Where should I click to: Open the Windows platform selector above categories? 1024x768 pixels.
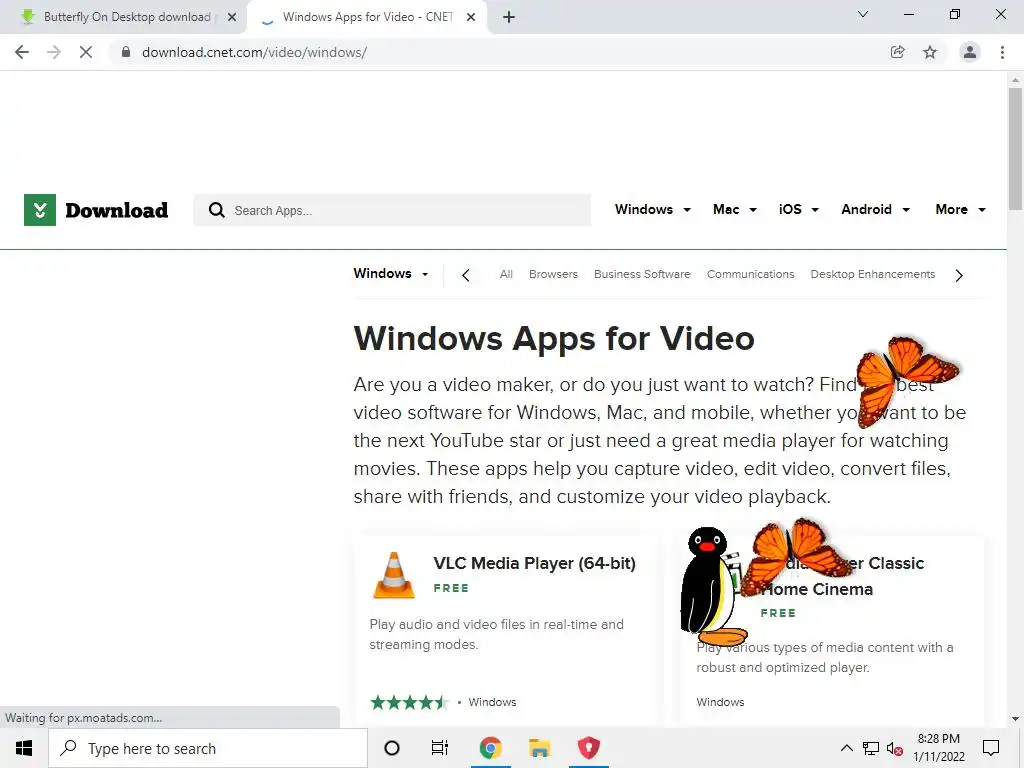(391, 274)
